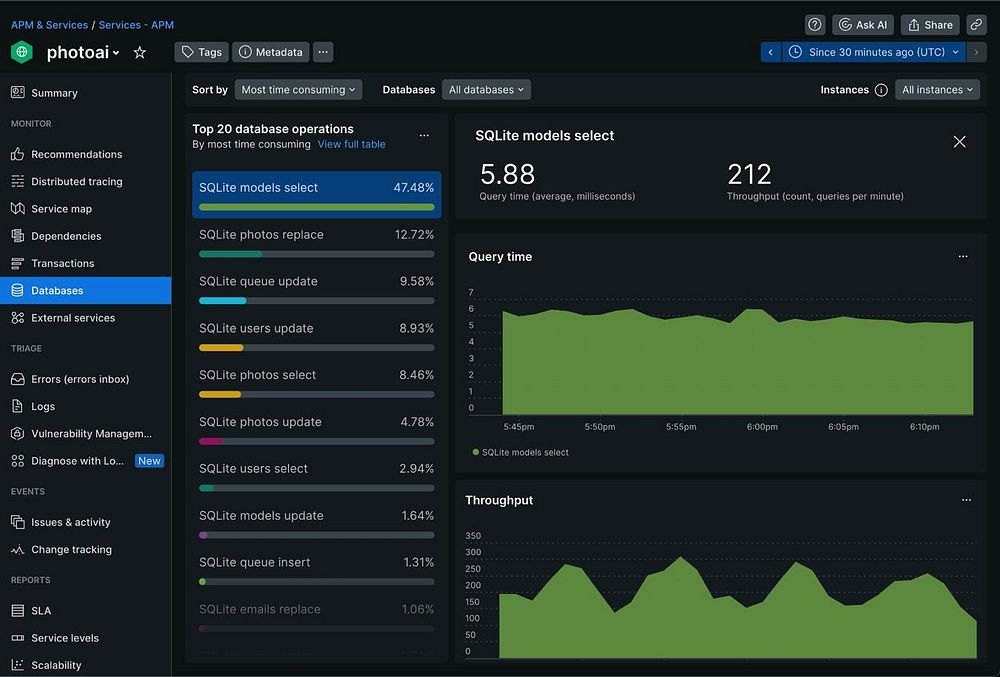Expand the Sort by Most time consuming dropdown
Viewport: 1000px width, 677px height.
click(x=298, y=90)
